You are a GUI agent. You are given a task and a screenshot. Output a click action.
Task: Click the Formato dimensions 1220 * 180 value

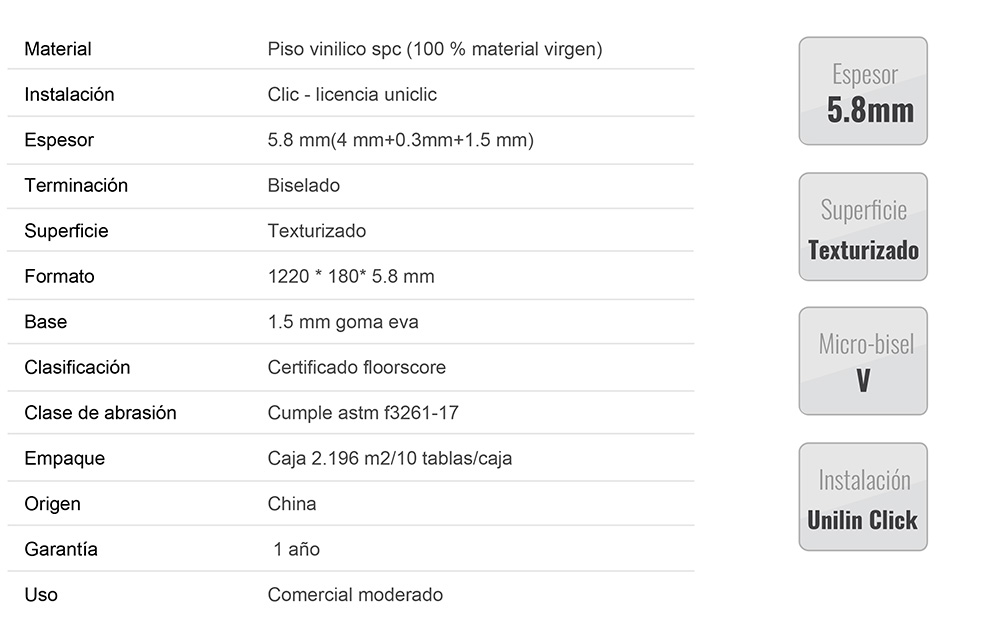point(351,276)
